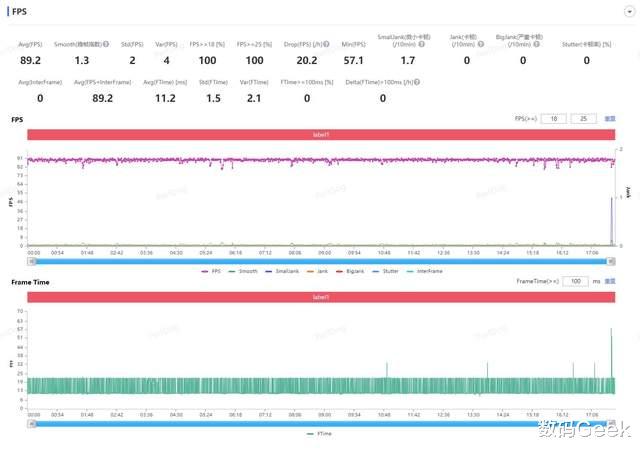The height and width of the screenshot is (450, 640).
Task: Edit the FrameTime threshold field showing 100
Action: pyautogui.click(x=575, y=281)
